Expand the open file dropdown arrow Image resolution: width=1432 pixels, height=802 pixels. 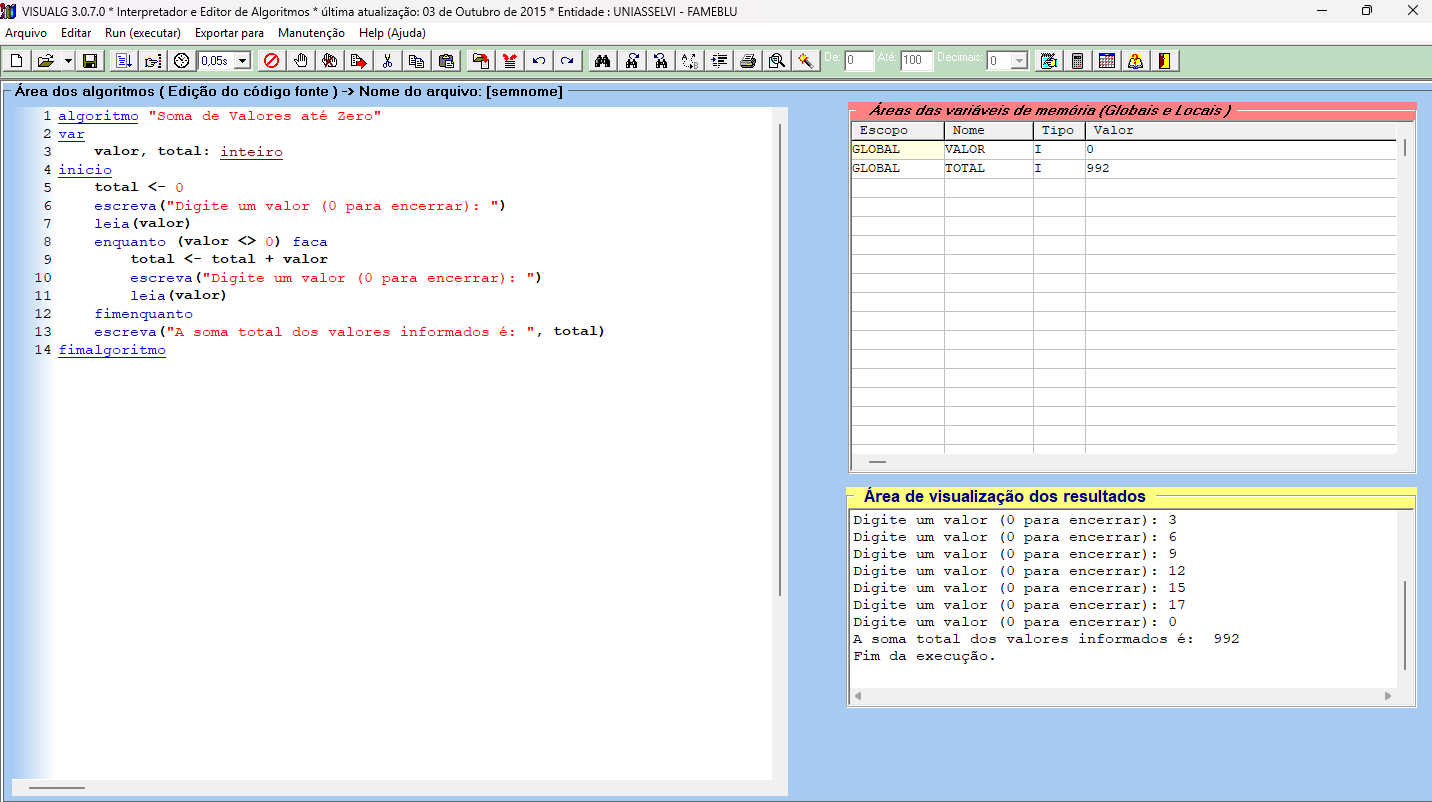[68, 61]
